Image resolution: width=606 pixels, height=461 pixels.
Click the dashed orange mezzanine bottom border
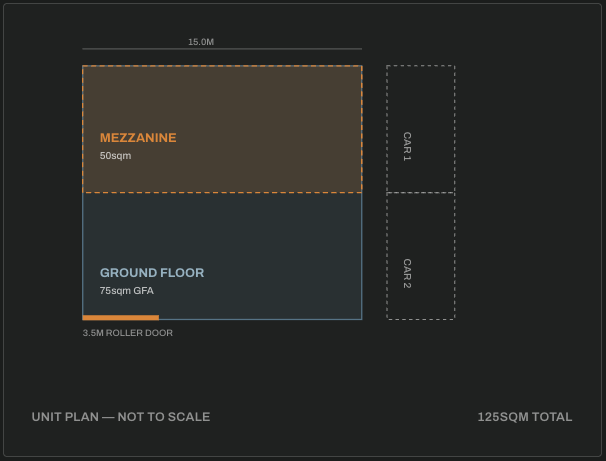coord(222,192)
